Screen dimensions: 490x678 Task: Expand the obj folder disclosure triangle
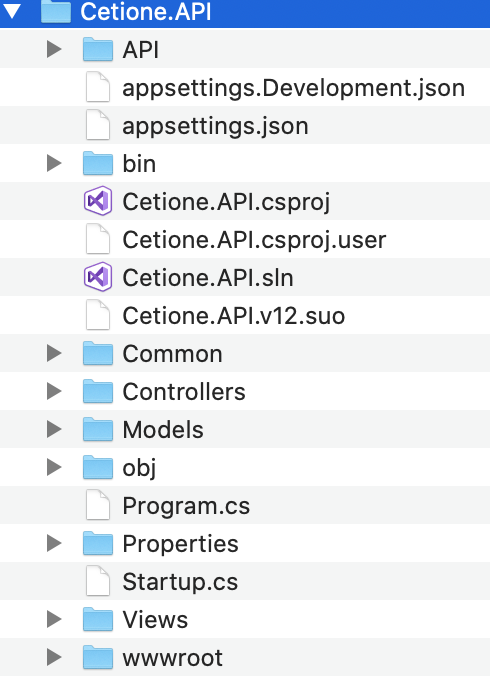[54, 467]
